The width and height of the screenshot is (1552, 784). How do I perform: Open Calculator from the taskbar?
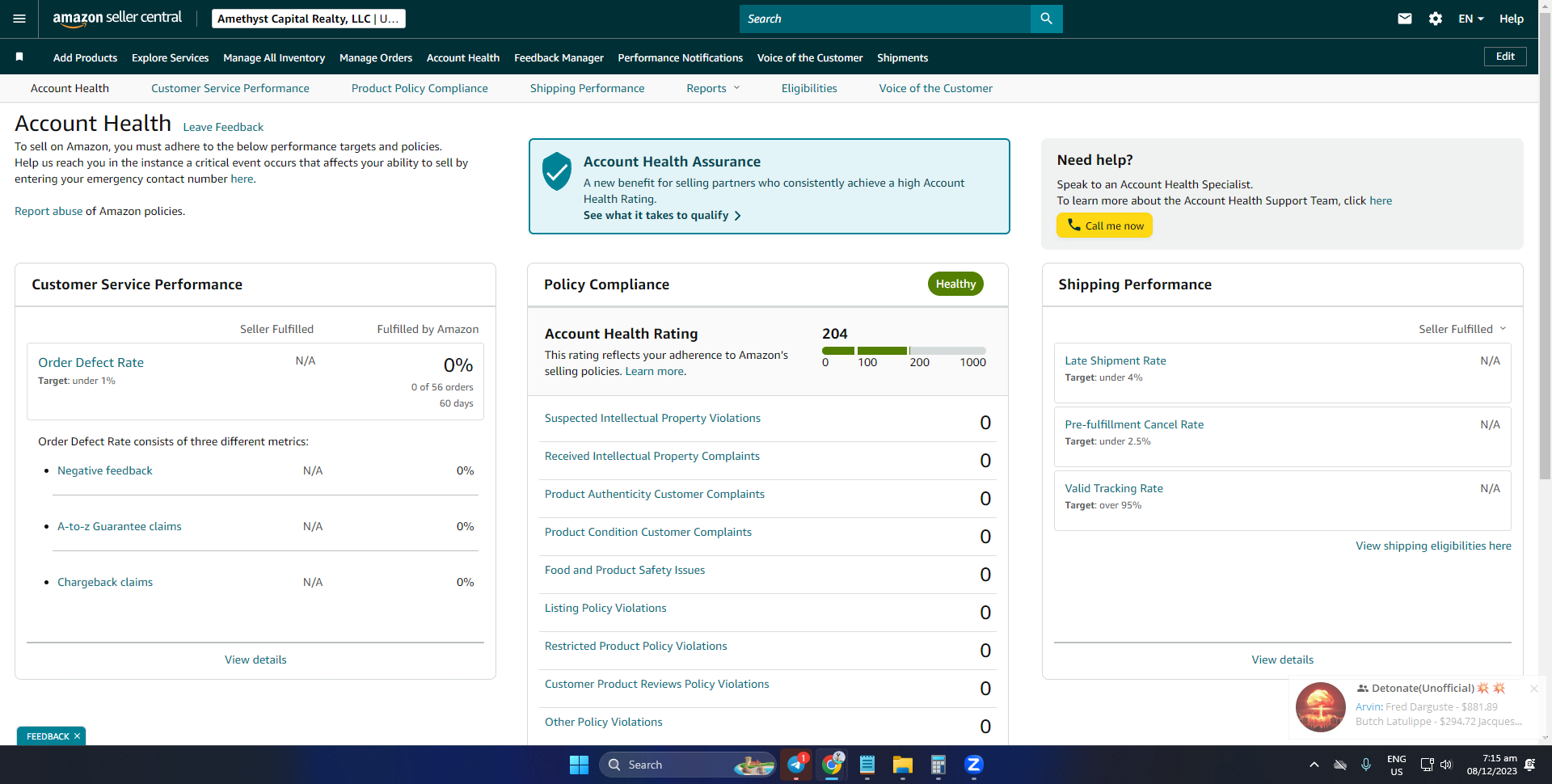[938, 765]
